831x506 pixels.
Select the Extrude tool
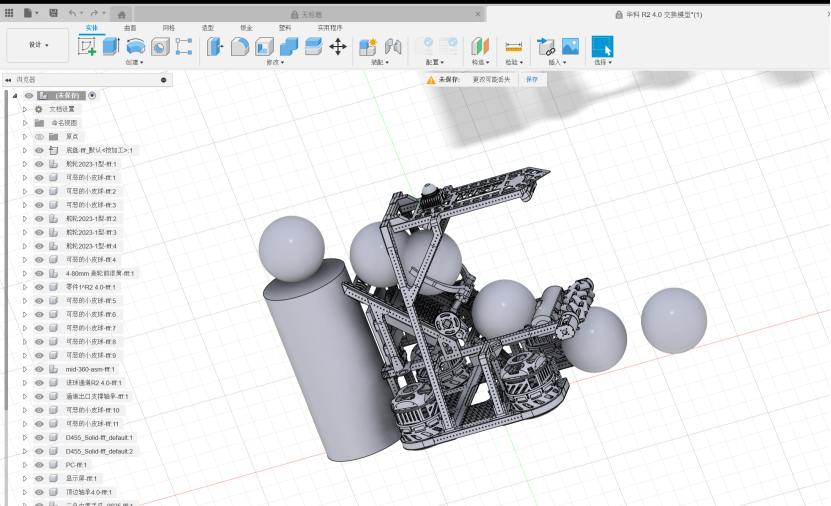tap(111, 47)
